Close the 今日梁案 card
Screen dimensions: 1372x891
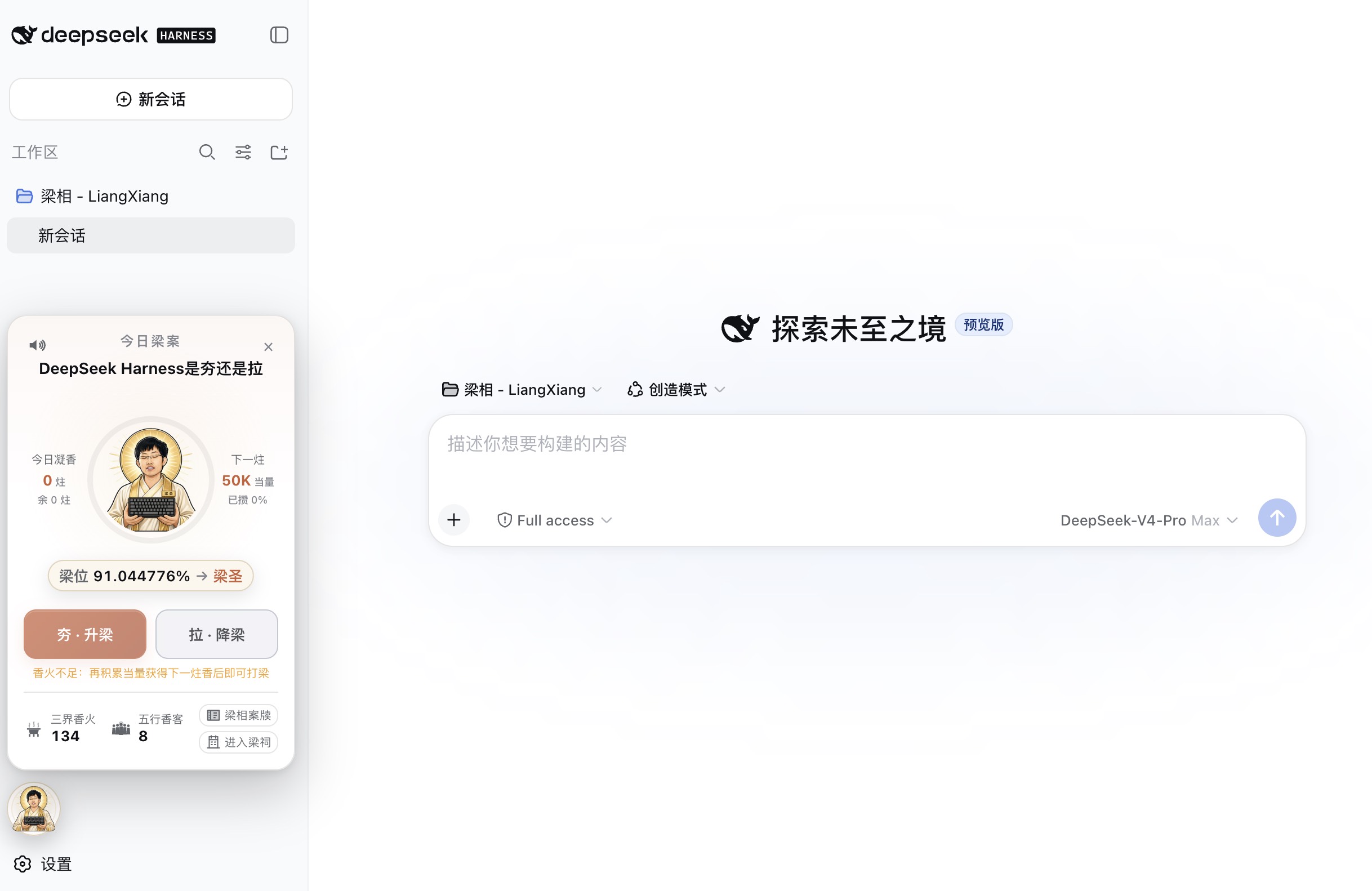pos(268,347)
